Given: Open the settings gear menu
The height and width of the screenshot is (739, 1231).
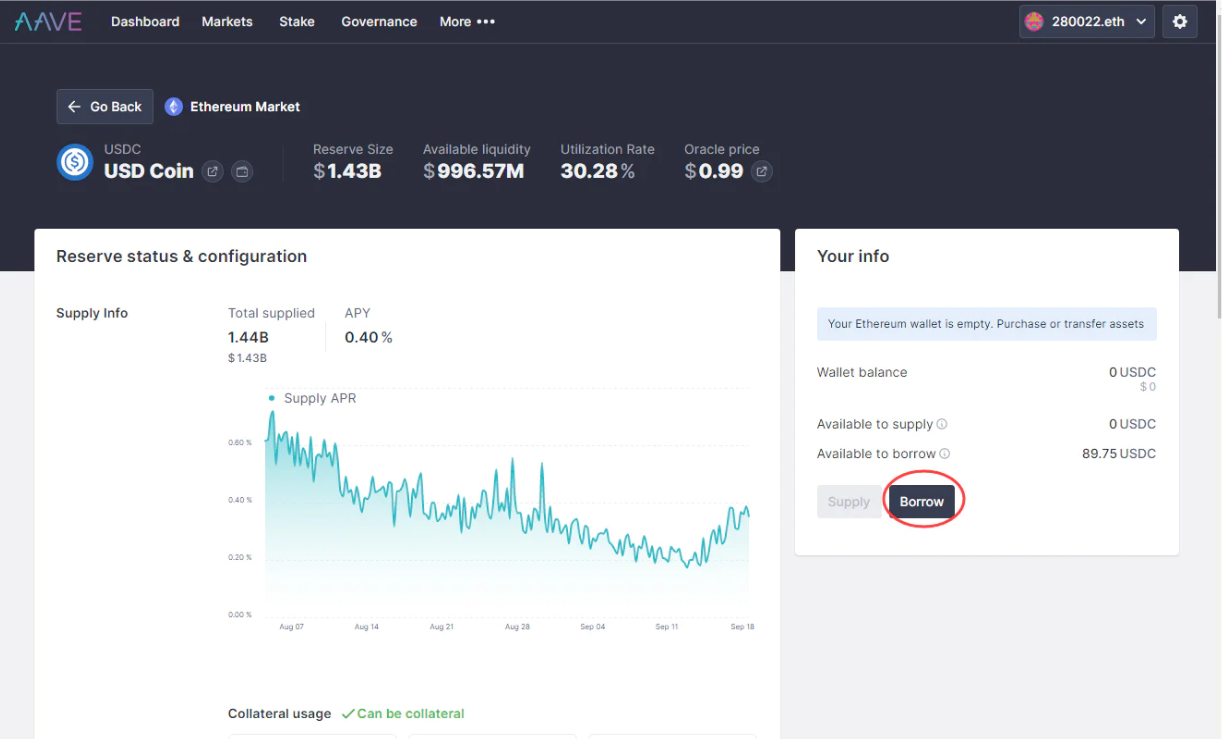Looking at the screenshot, I should click(x=1180, y=21).
